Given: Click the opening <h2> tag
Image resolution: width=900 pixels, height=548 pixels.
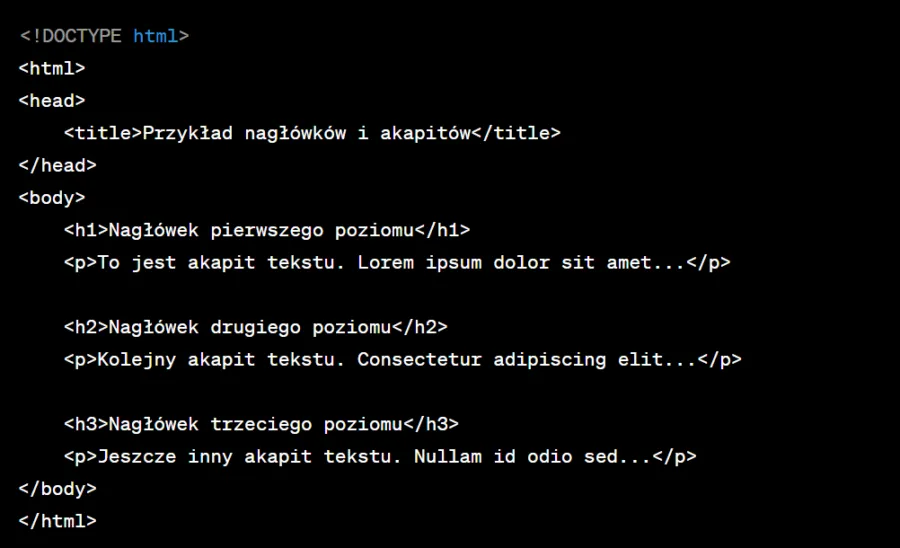Looking at the screenshot, I should click(86, 327).
